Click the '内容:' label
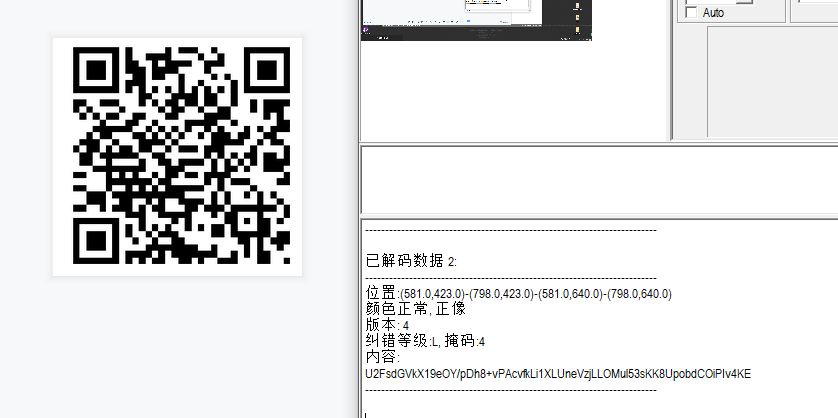This screenshot has width=838, height=418. coord(383,357)
